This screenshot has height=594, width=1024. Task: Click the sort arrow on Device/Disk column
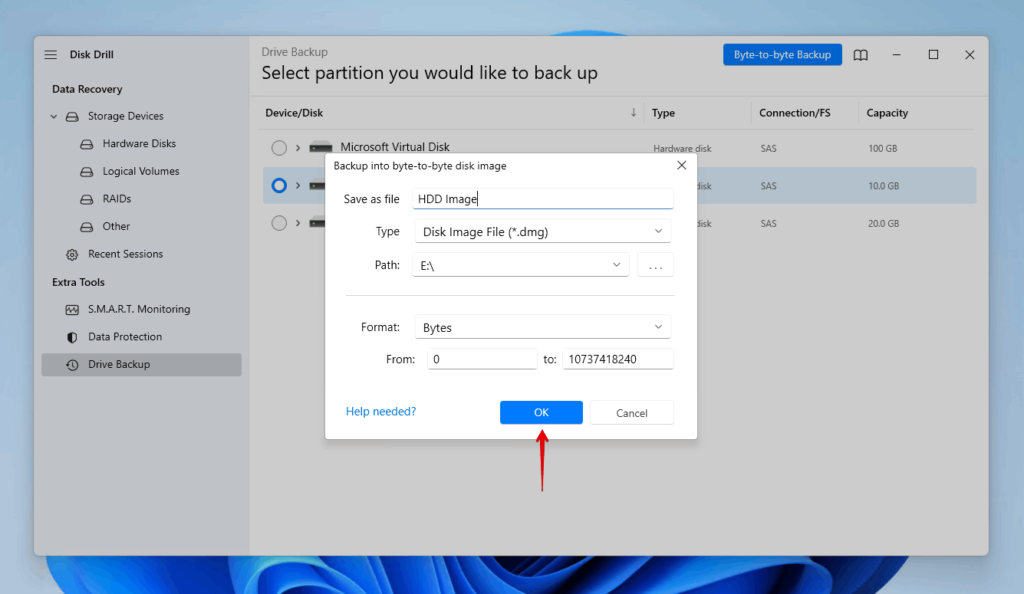pos(633,113)
